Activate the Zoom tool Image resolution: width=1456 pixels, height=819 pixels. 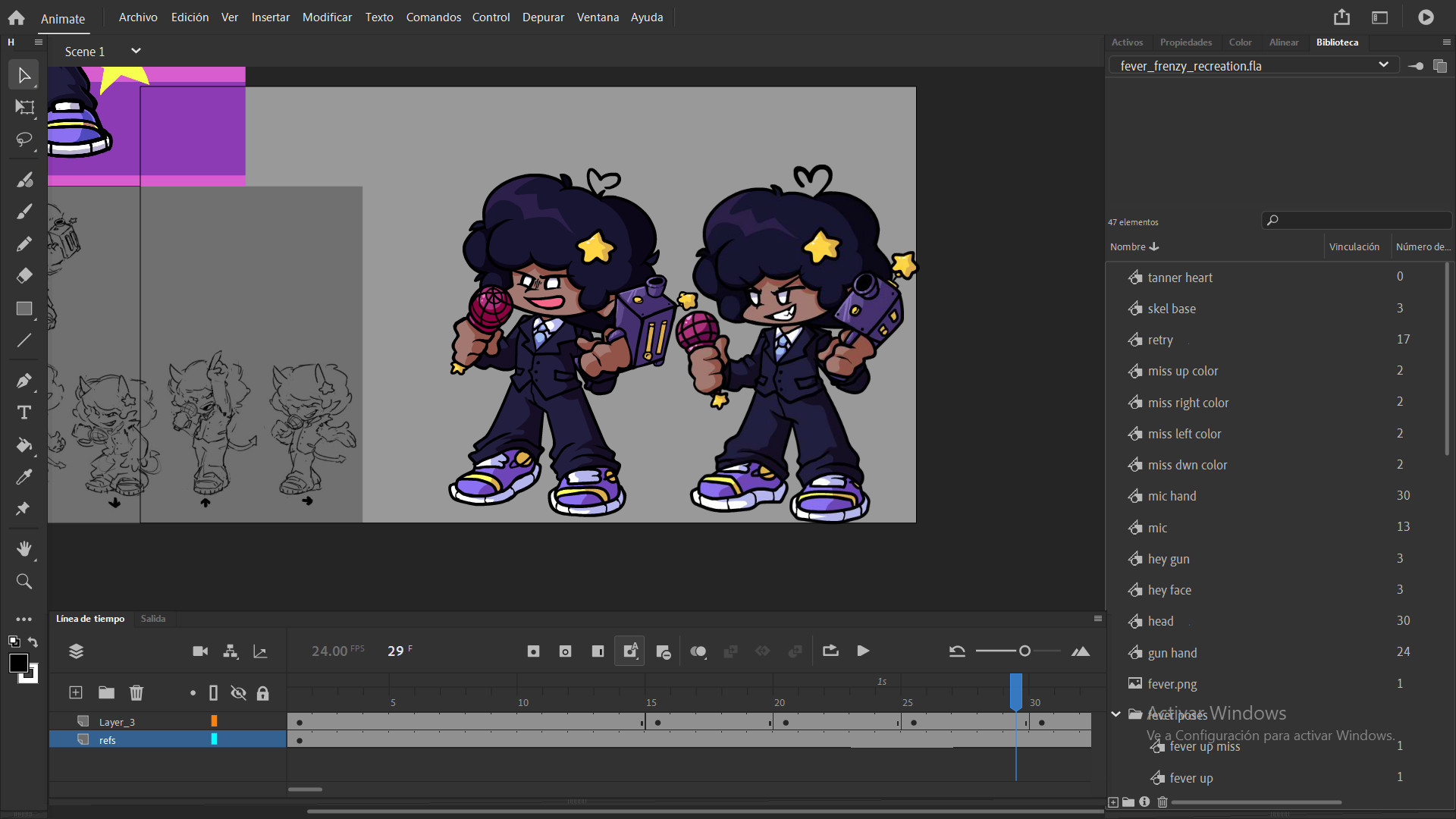tap(24, 581)
